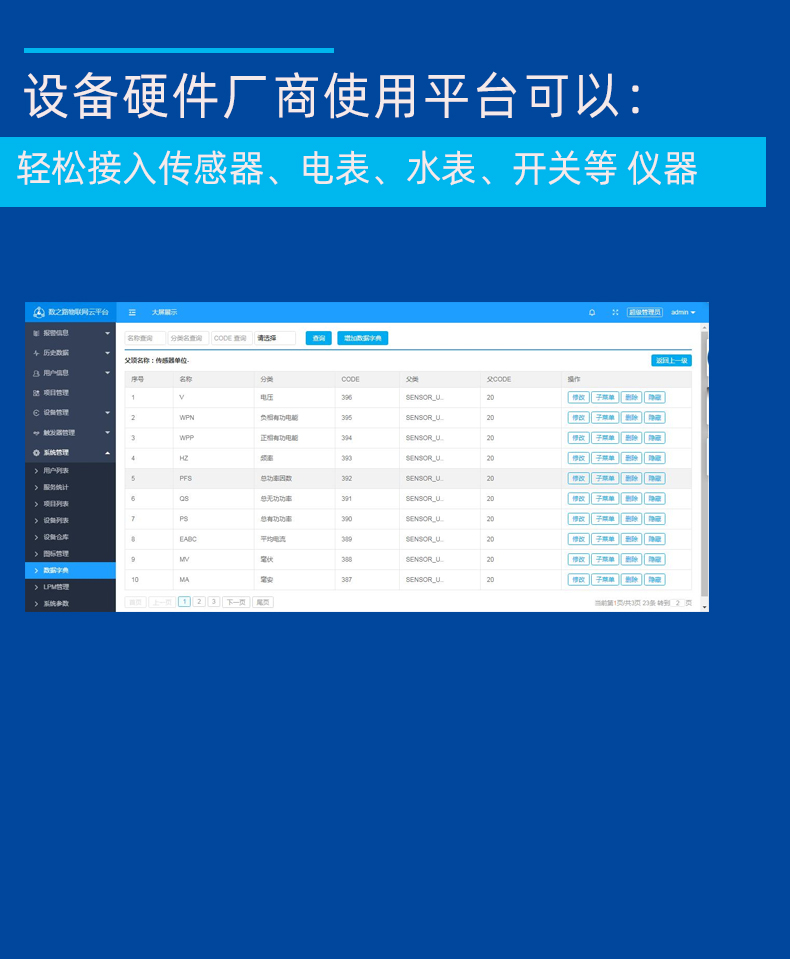The width and height of the screenshot is (790, 959).
Task: Click the 历史数据 sidebar icon
Action: (36, 353)
